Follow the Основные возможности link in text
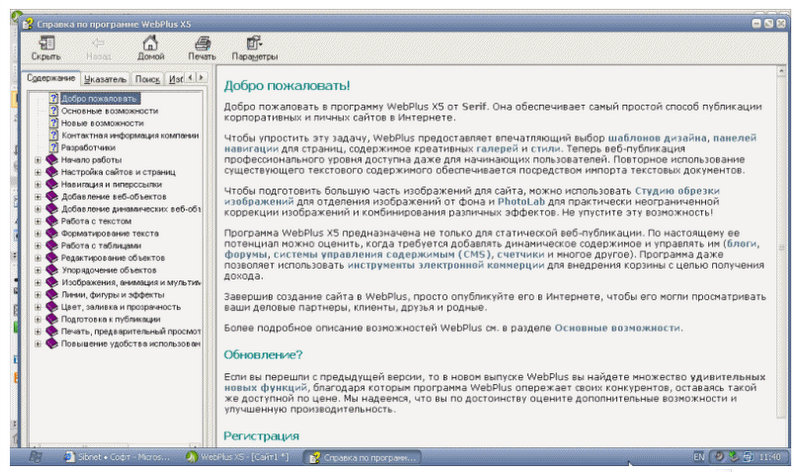Screen dimensions: 800x472 tap(617, 328)
